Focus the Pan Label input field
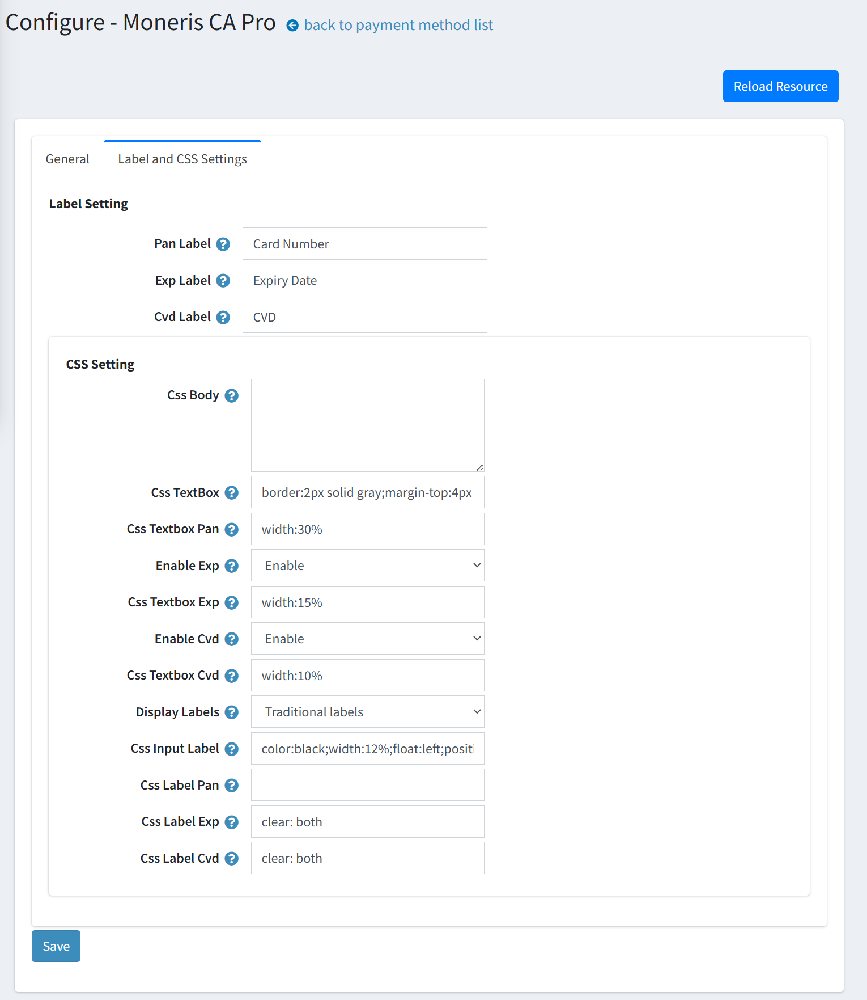867x1000 pixels. pyautogui.click(x=364, y=244)
